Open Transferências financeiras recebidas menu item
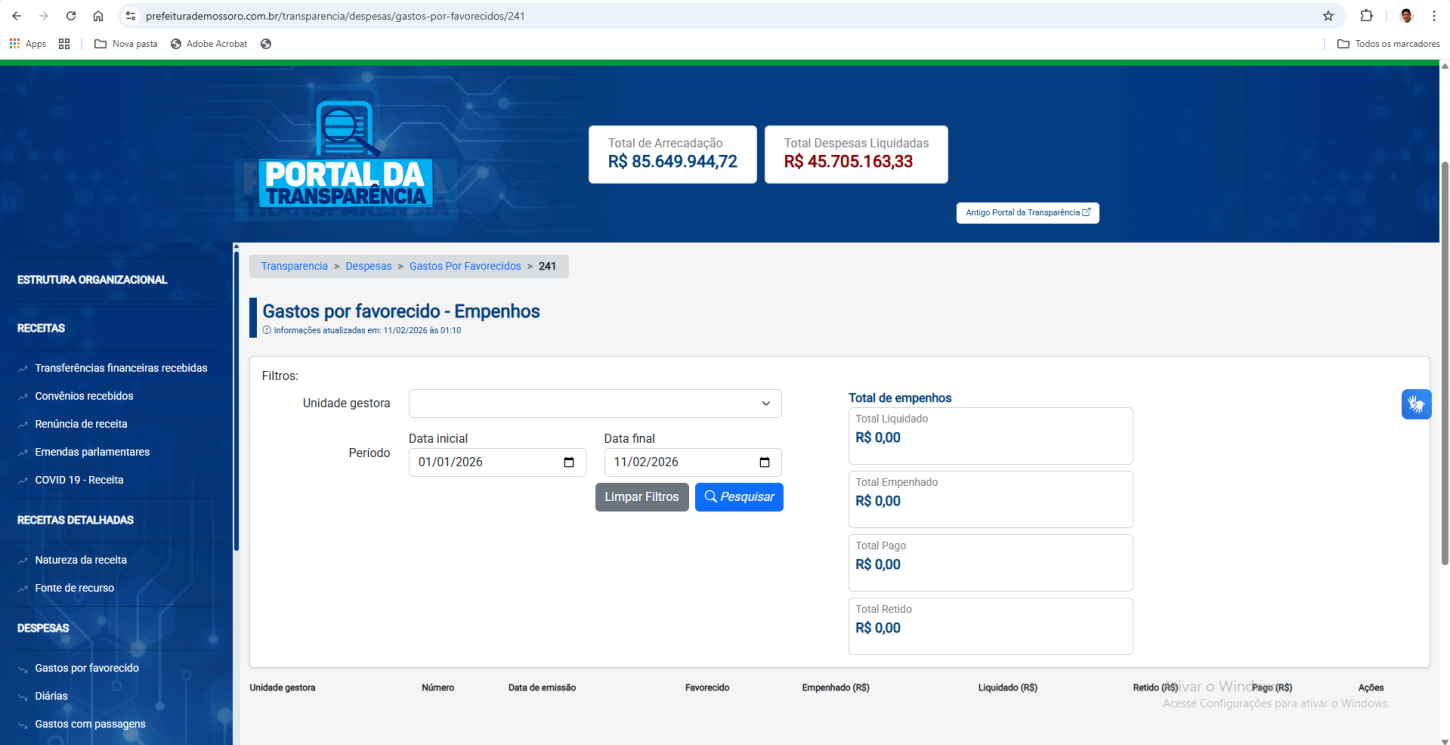The width and height of the screenshot is (1450, 745). pos(121,368)
